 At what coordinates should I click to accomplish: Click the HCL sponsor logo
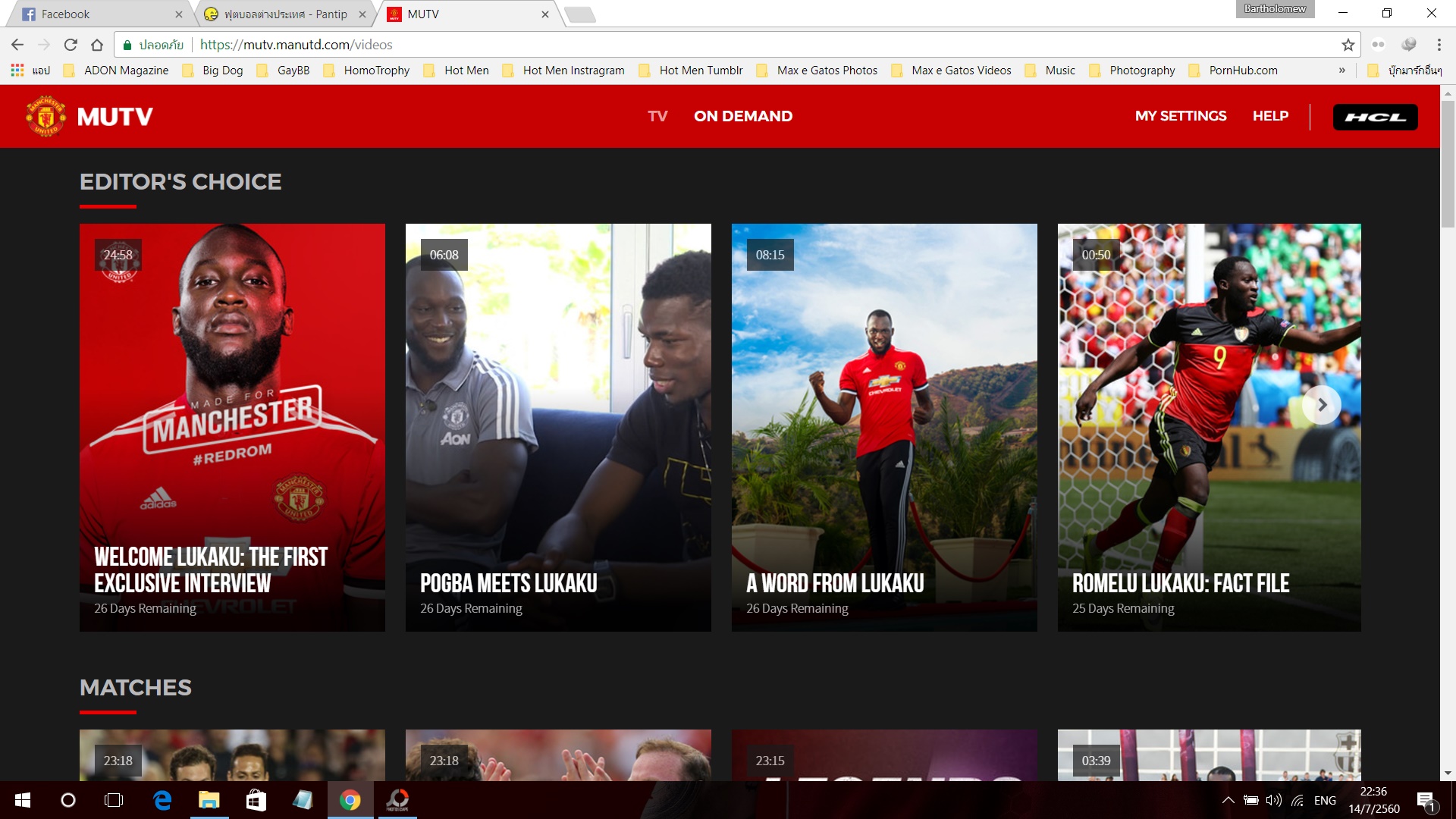(x=1375, y=117)
